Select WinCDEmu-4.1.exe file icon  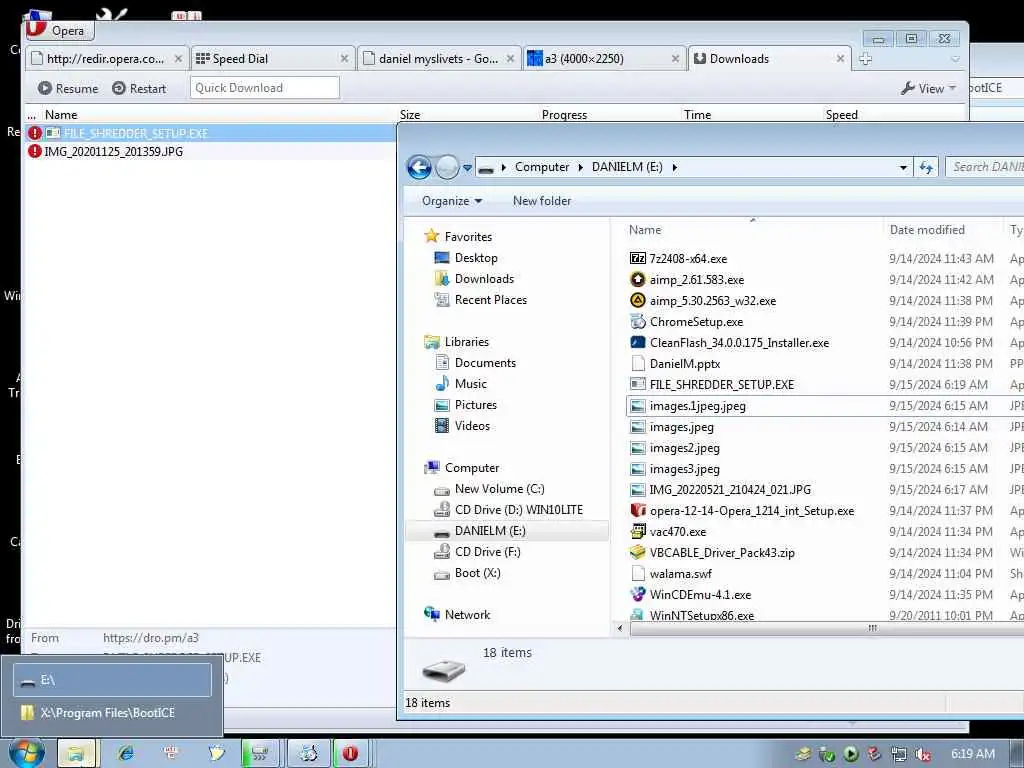637,594
